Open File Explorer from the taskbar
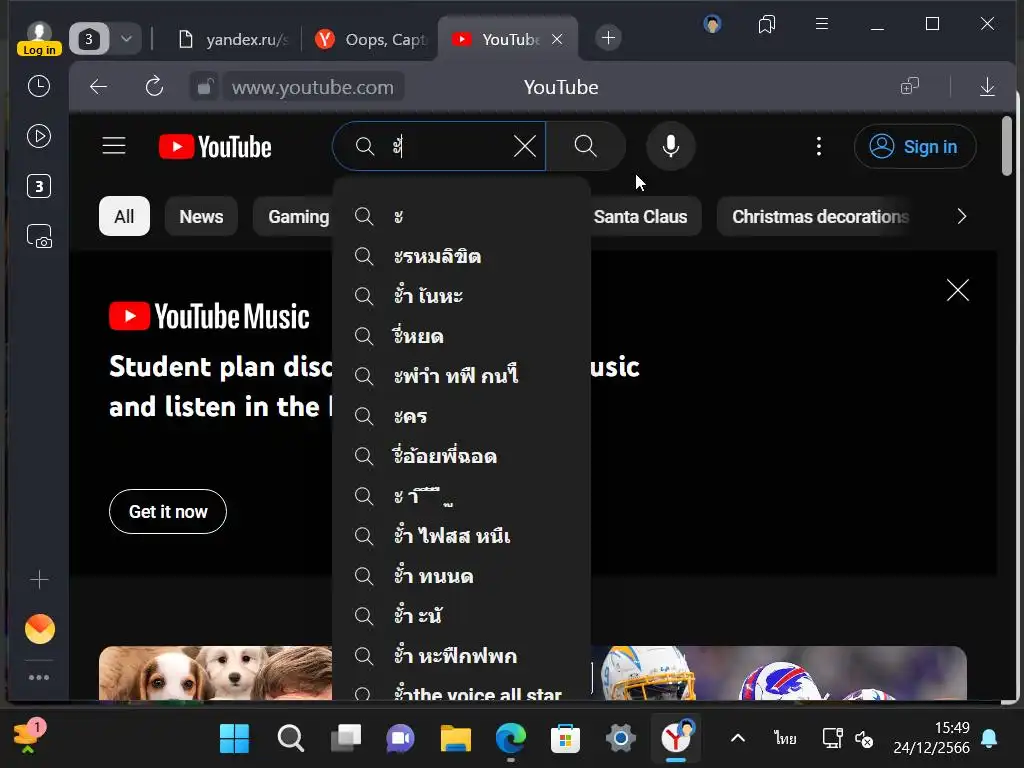 click(456, 739)
